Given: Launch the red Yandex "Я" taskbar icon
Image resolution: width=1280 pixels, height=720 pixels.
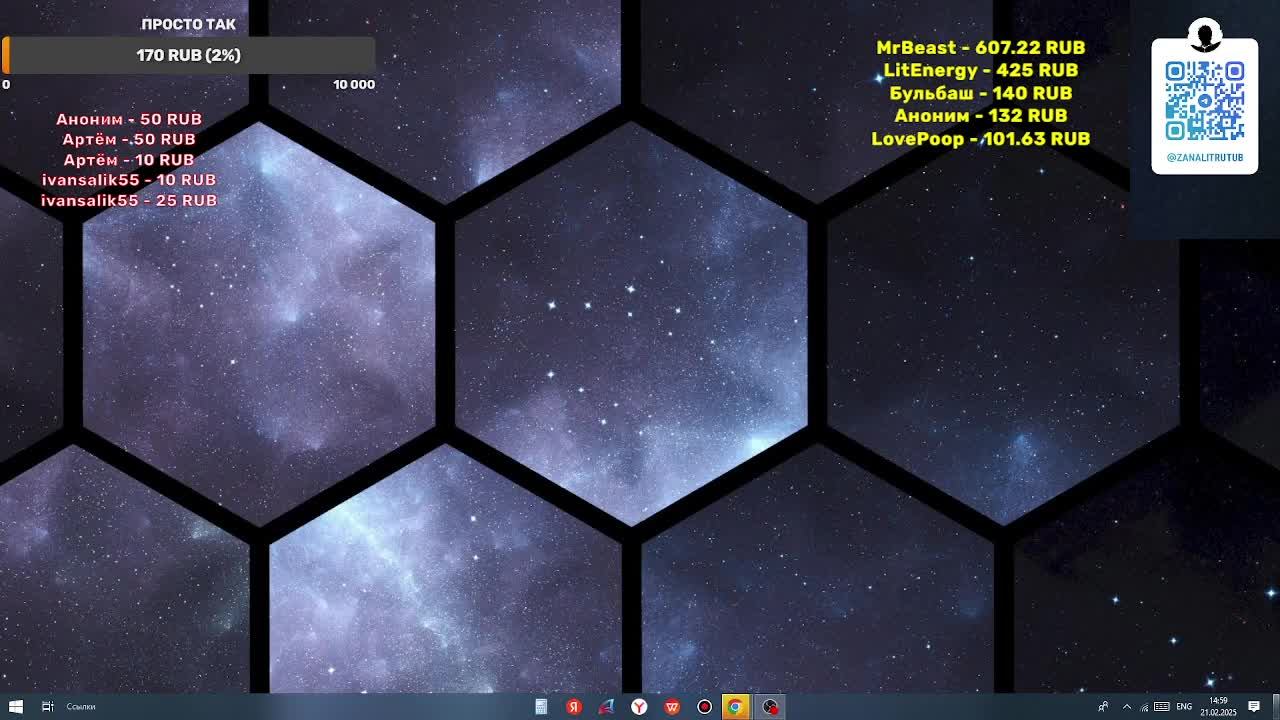Looking at the screenshot, I should pos(574,706).
